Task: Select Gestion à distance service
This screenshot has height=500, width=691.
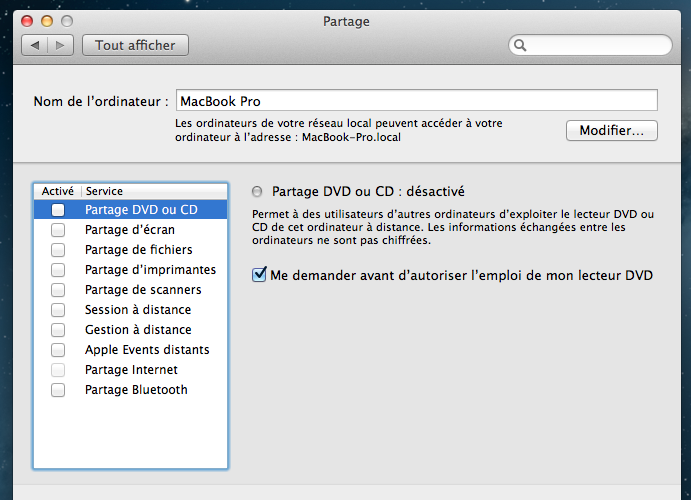Action: [x=130, y=330]
